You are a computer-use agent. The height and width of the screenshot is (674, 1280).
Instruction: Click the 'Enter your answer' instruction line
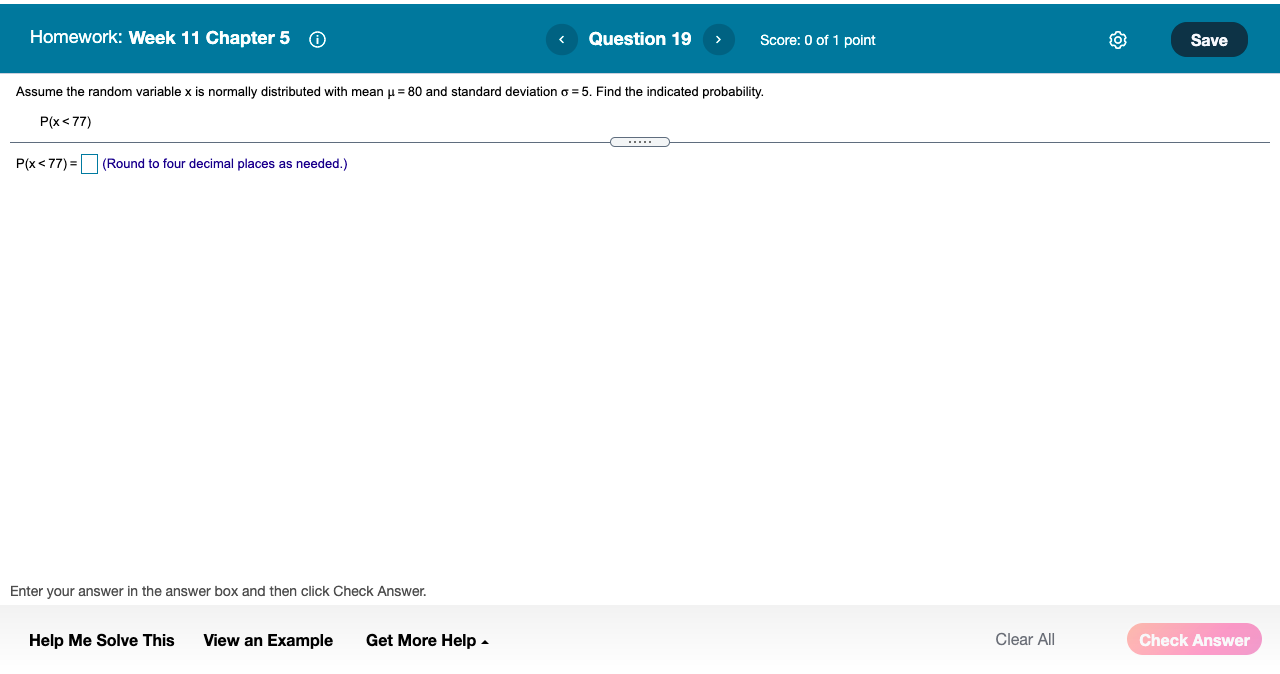(x=218, y=591)
